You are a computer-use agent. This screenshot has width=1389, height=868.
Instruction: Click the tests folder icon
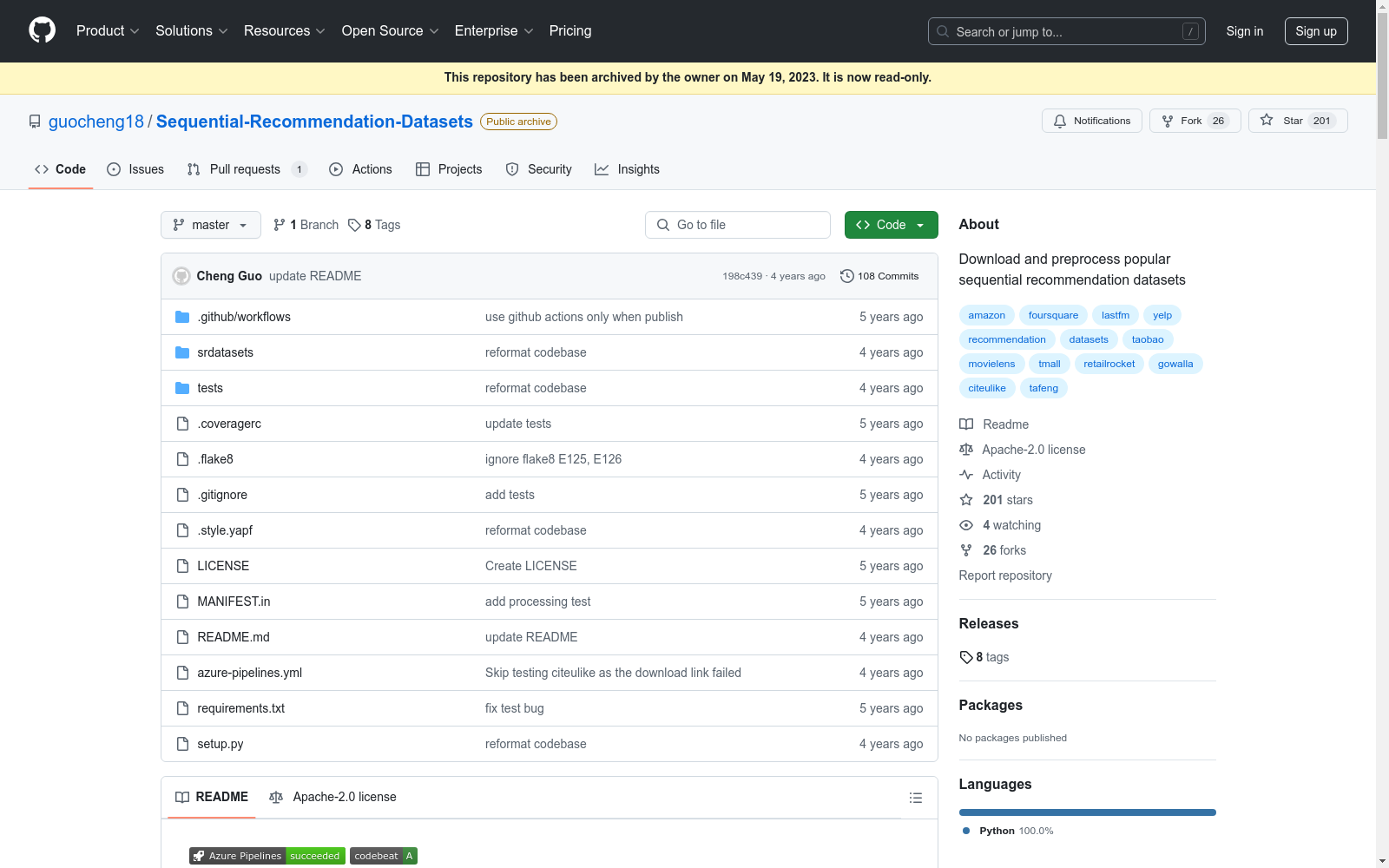coord(182,388)
